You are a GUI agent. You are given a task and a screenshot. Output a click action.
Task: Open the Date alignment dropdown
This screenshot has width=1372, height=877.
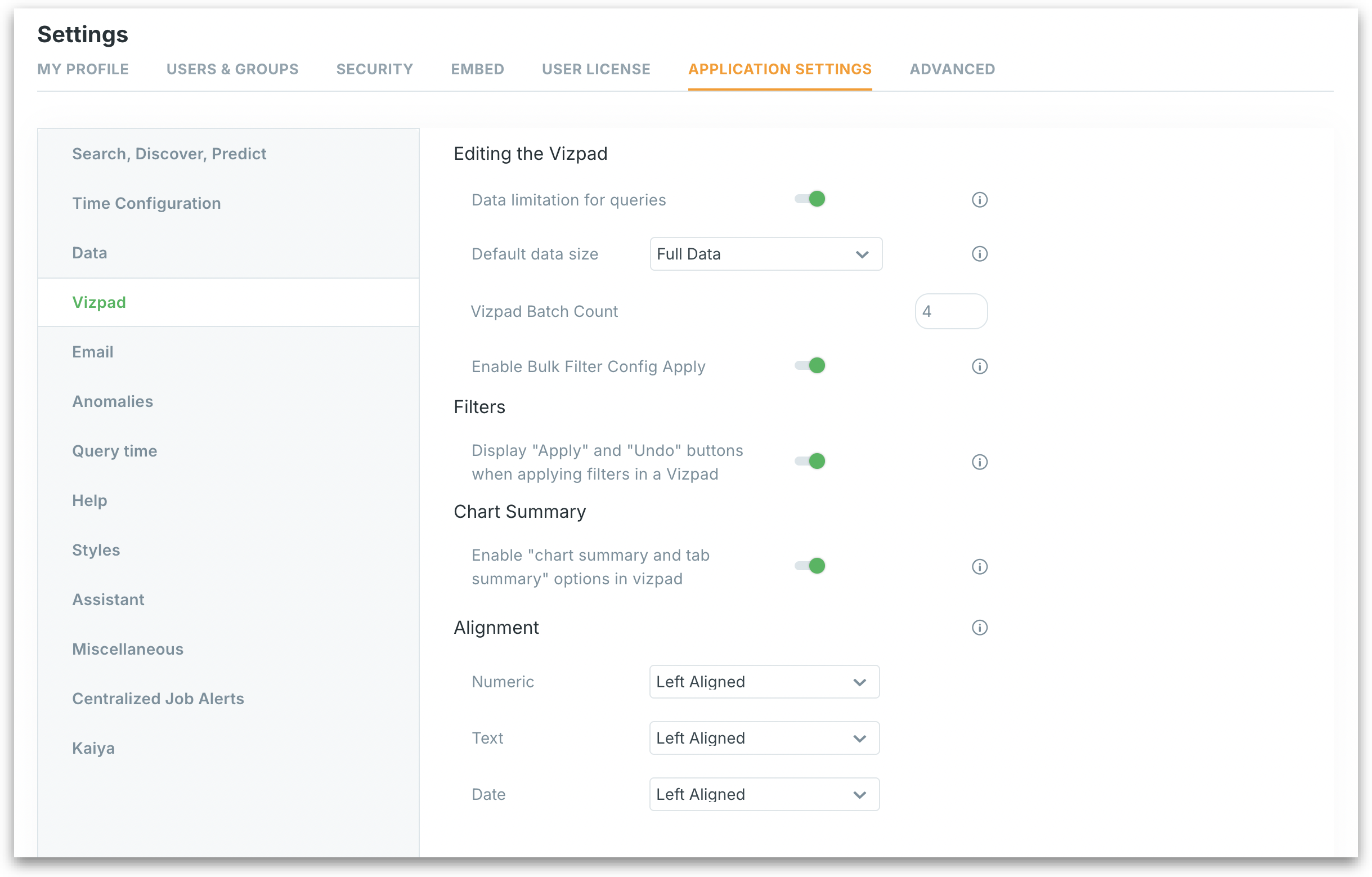(x=764, y=795)
